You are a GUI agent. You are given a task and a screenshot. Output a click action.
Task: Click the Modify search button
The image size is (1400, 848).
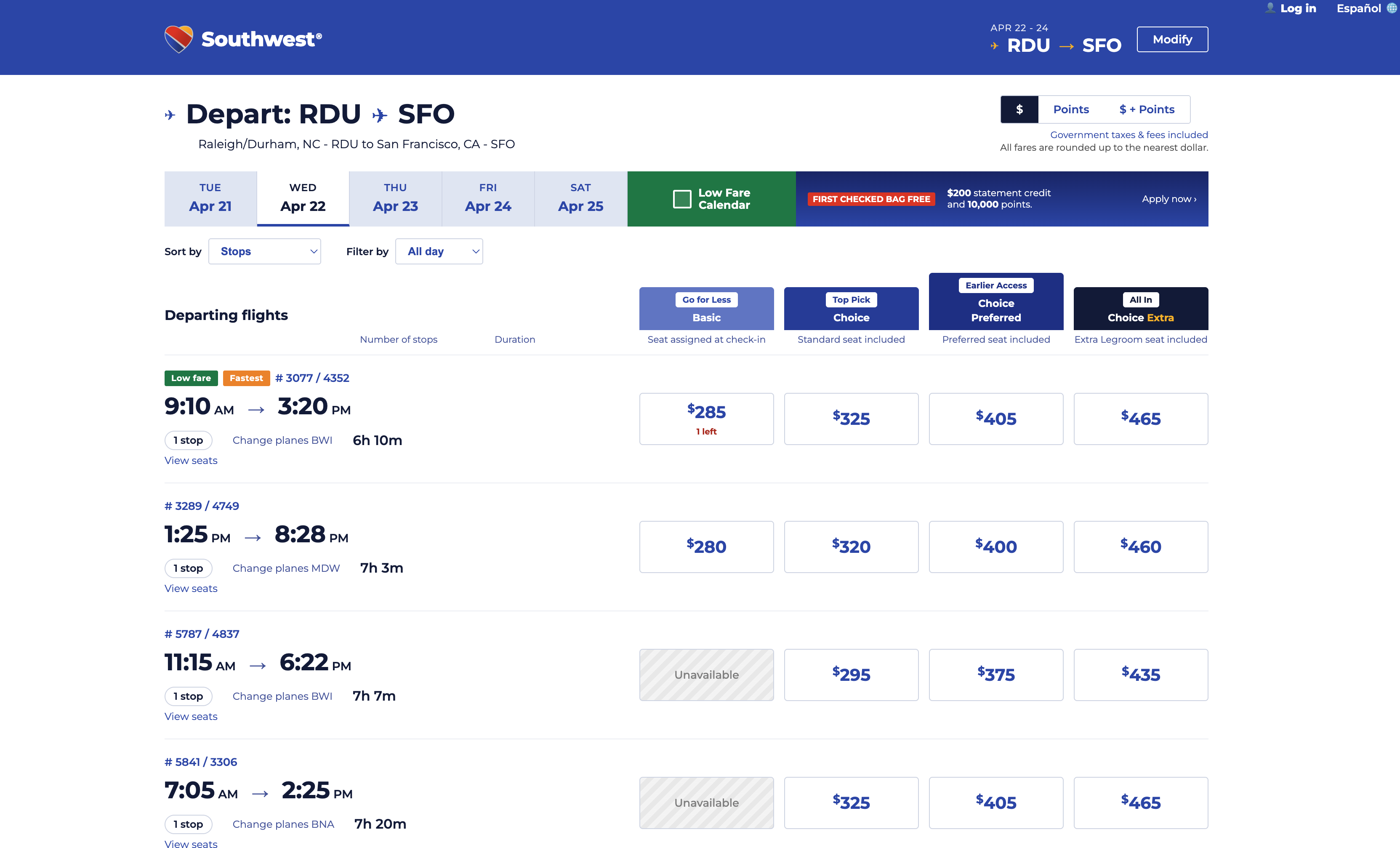click(x=1172, y=39)
